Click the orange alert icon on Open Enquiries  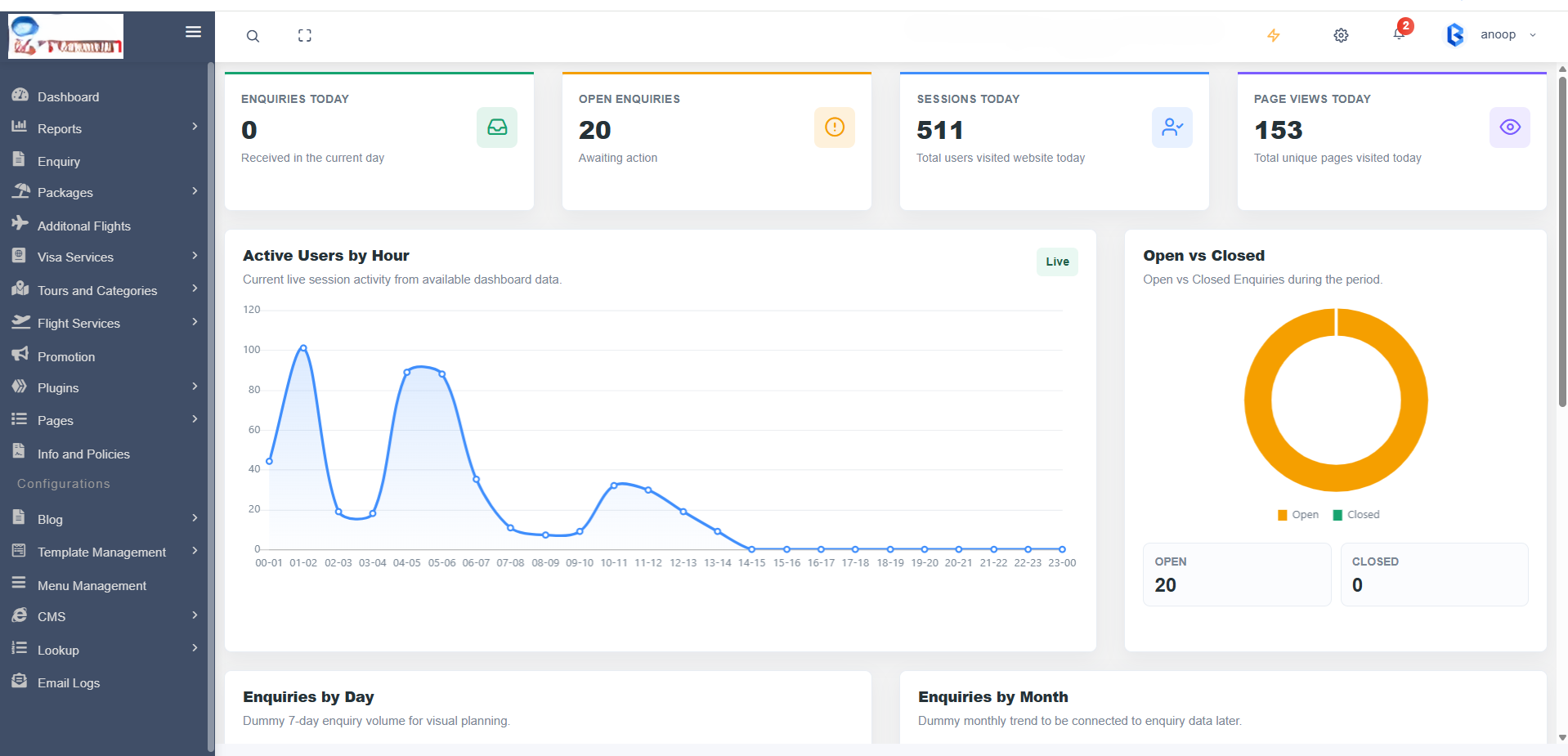(835, 127)
